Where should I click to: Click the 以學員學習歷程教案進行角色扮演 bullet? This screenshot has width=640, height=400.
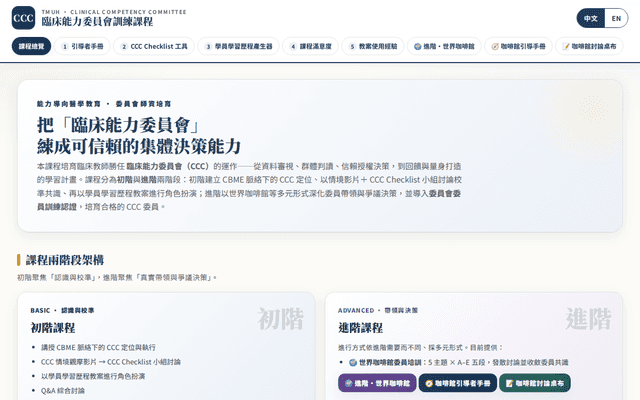[x=93, y=376]
